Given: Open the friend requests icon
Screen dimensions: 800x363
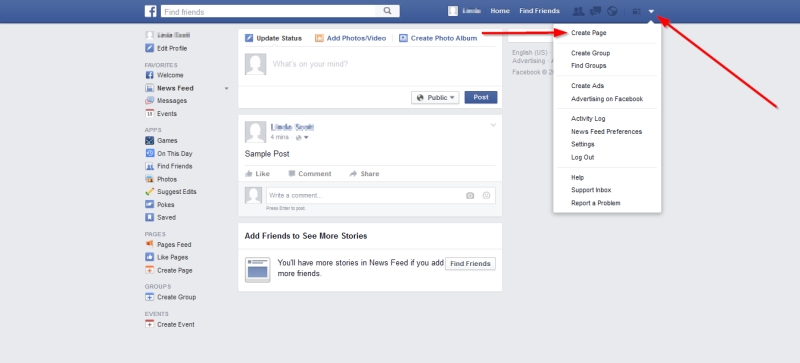Looking at the screenshot, I should 578,11.
